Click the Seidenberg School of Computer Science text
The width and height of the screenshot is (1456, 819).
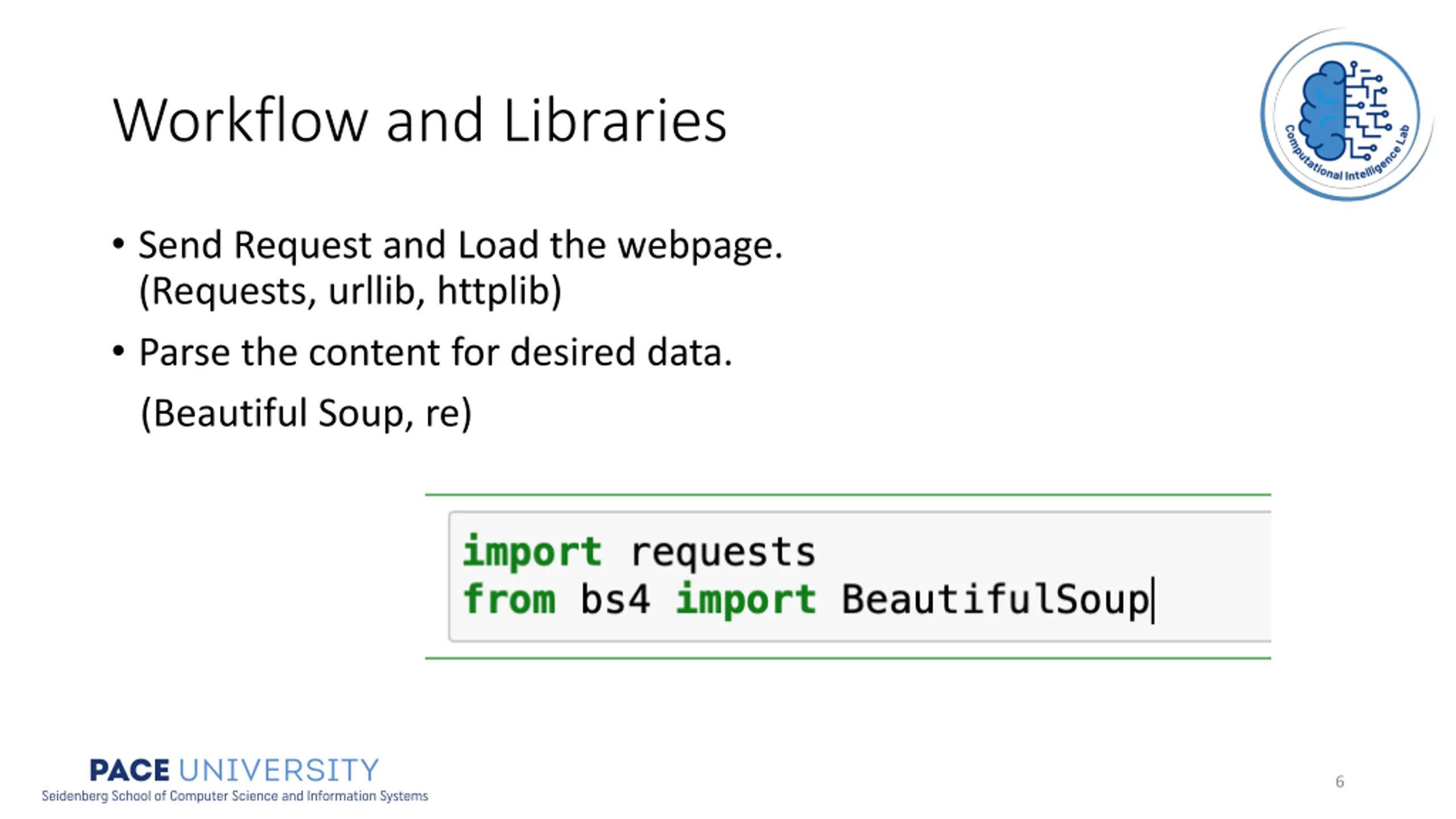click(234, 796)
